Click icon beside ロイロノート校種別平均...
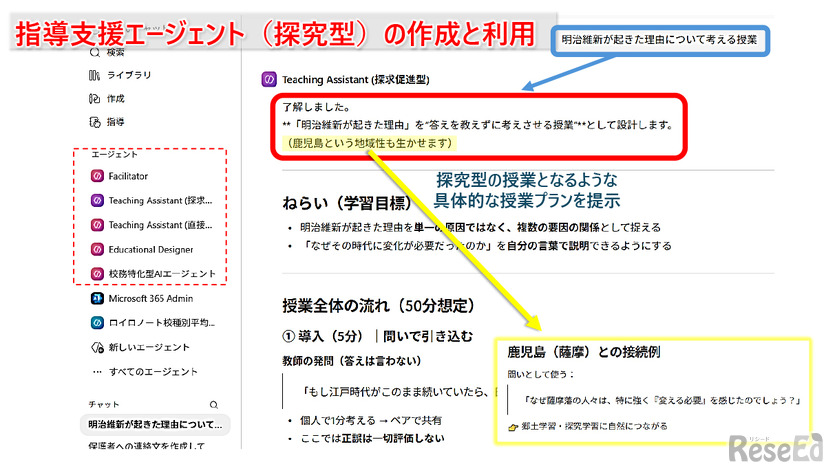Viewport: 826px width, 464px height. point(97,322)
